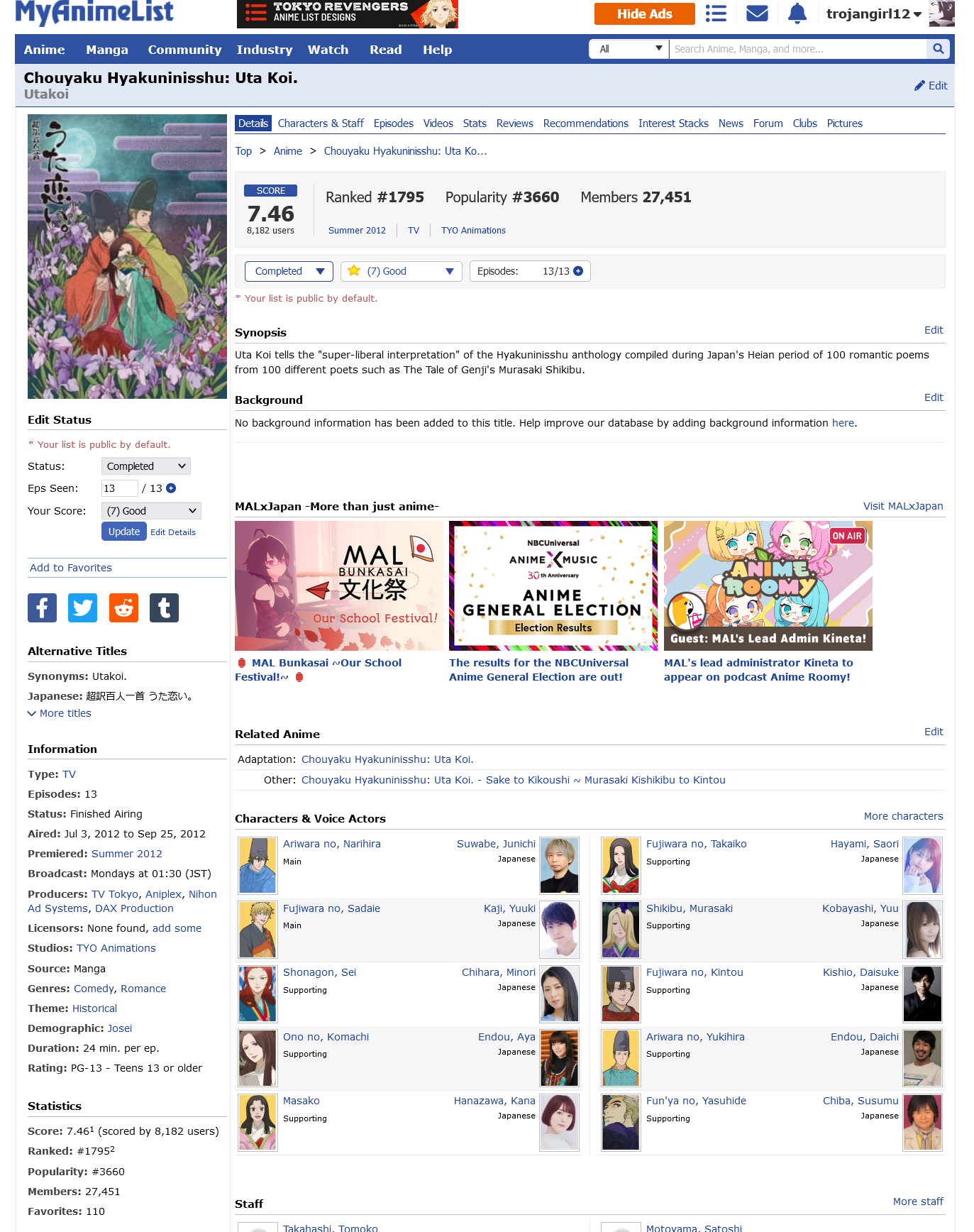Viewport: 974px width, 1232px height.
Task: Open the messages envelope icon
Action: 757,13
